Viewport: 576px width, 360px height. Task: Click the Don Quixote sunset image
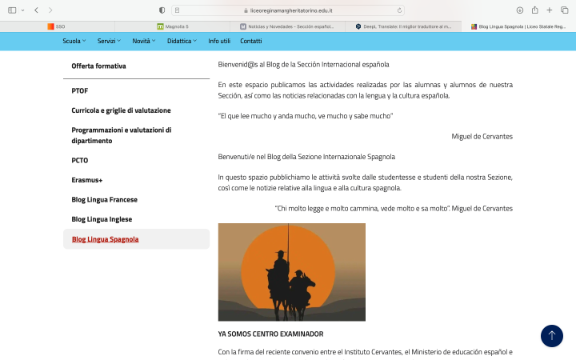coord(292,272)
